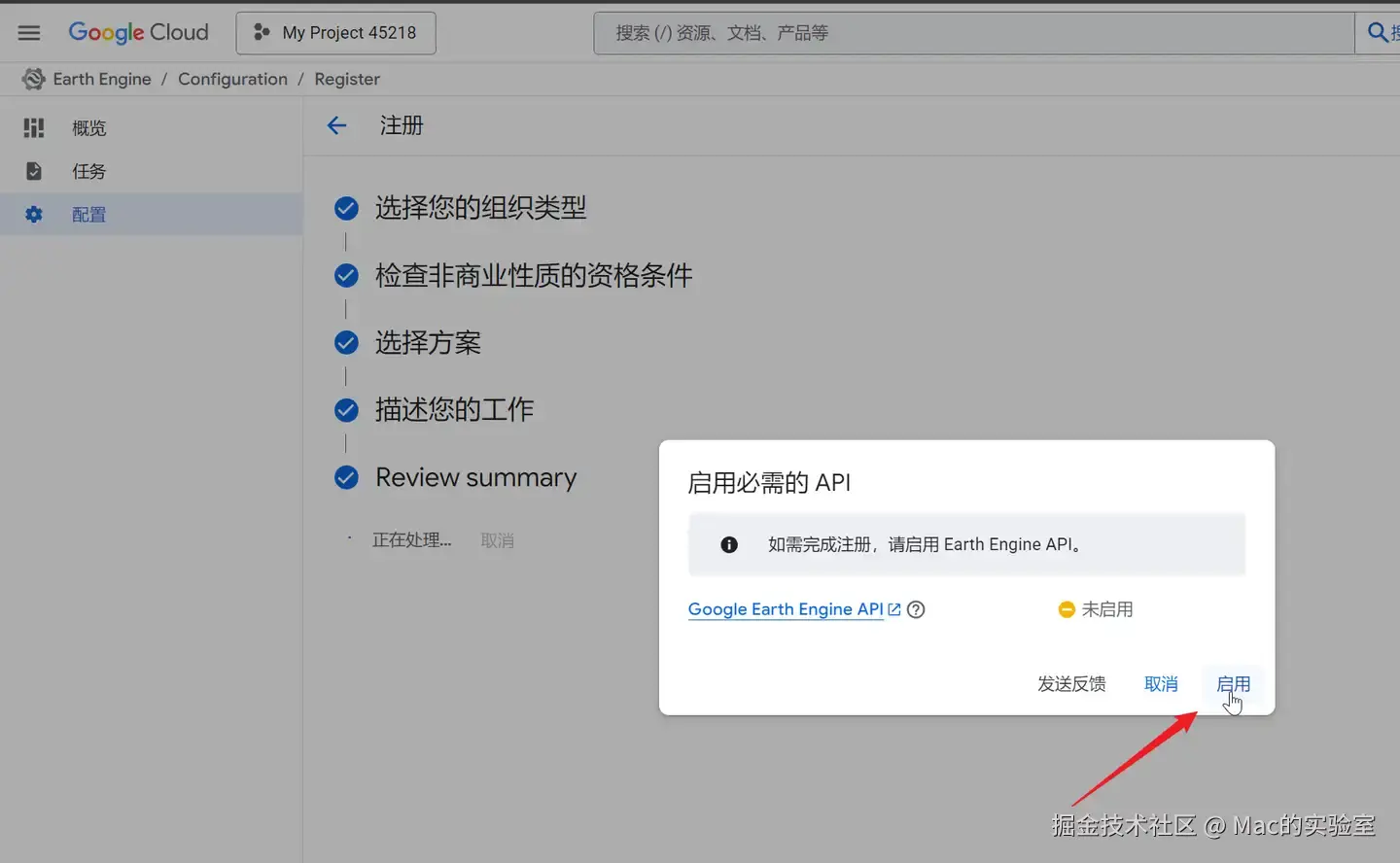Image resolution: width=1400 pixels, height=863 pixels.
Task: Click the 配置 gear icon
Action: (34, 214)
